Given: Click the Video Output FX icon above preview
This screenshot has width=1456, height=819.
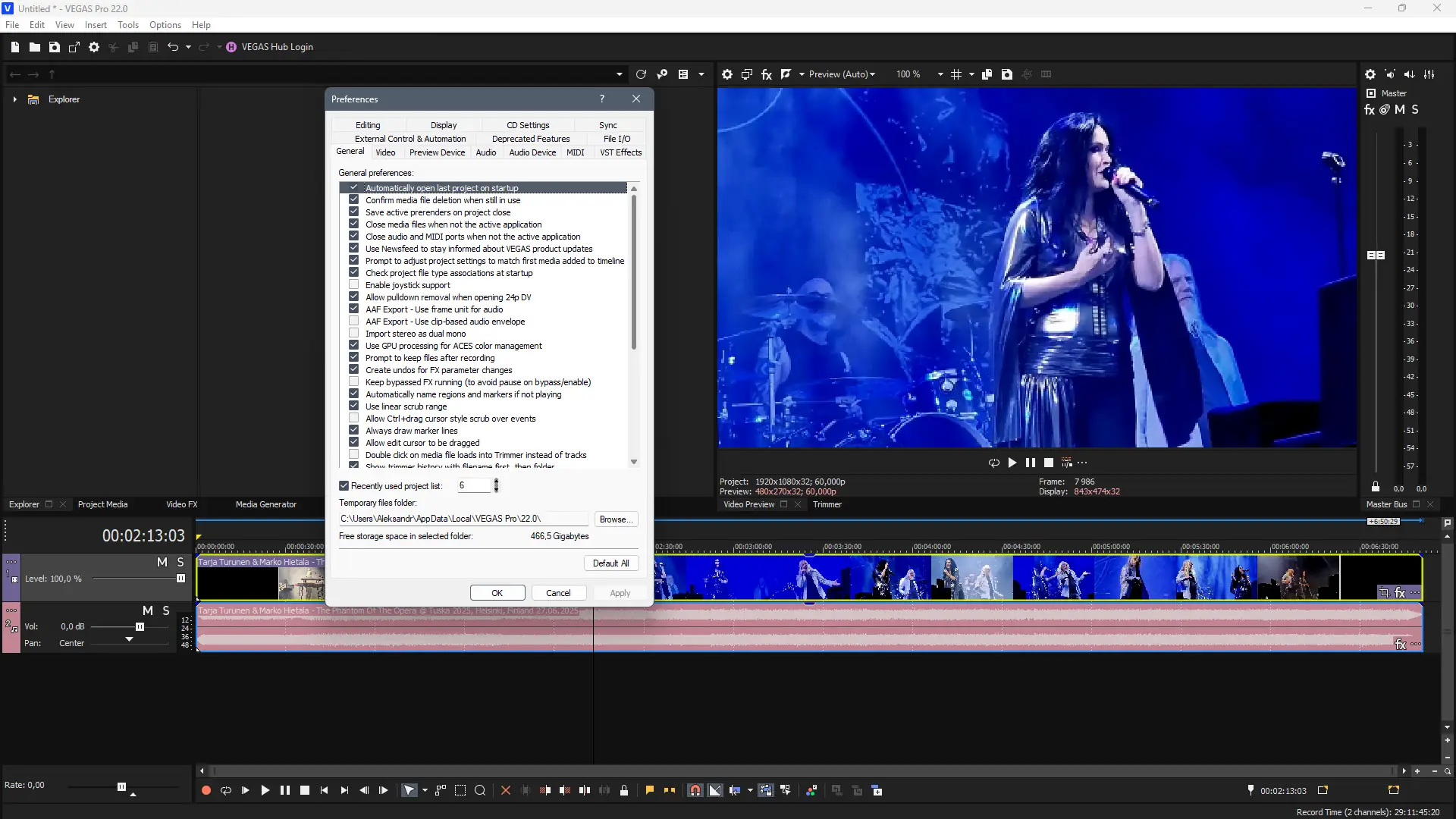Looking at the screenshot, I should coord(767,74).
